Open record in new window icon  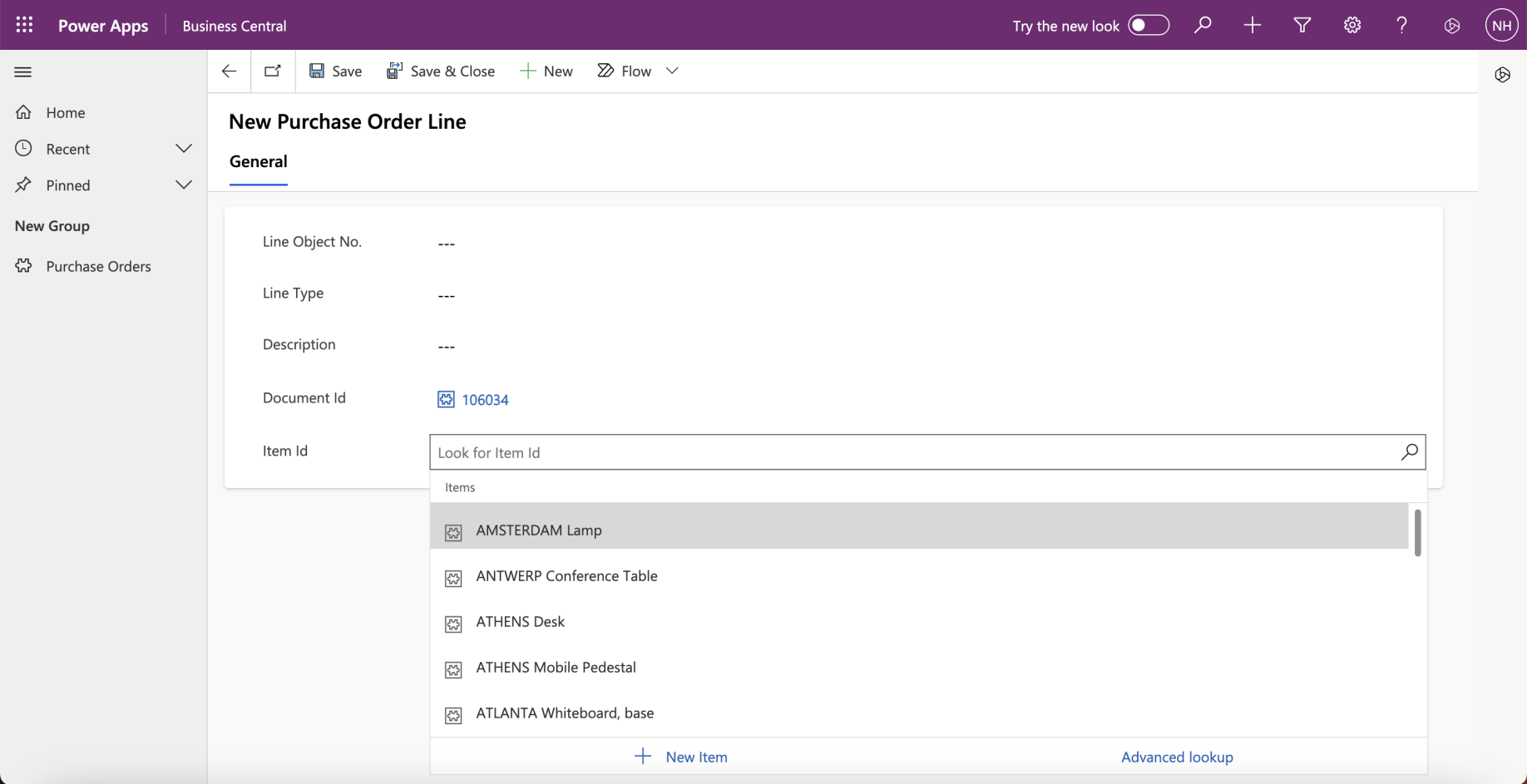point(272,71)
